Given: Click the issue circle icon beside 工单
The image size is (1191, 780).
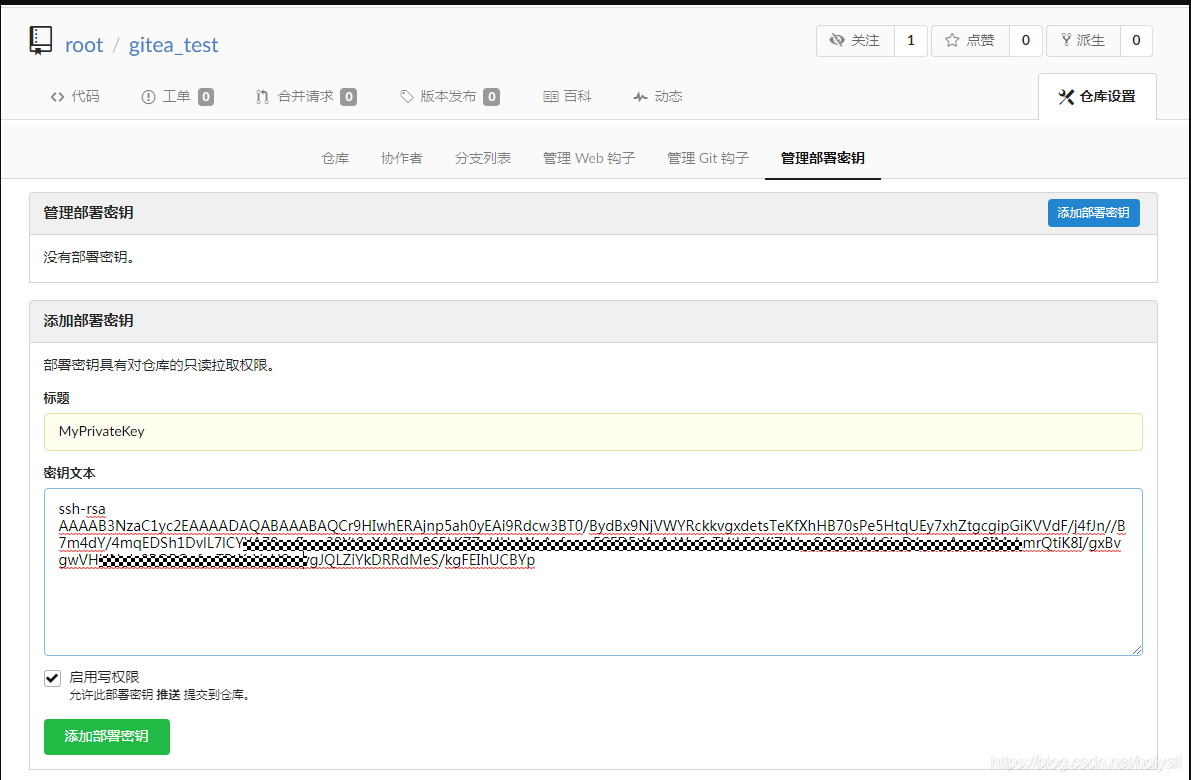Looking at the screenshot, I should 150,96.
